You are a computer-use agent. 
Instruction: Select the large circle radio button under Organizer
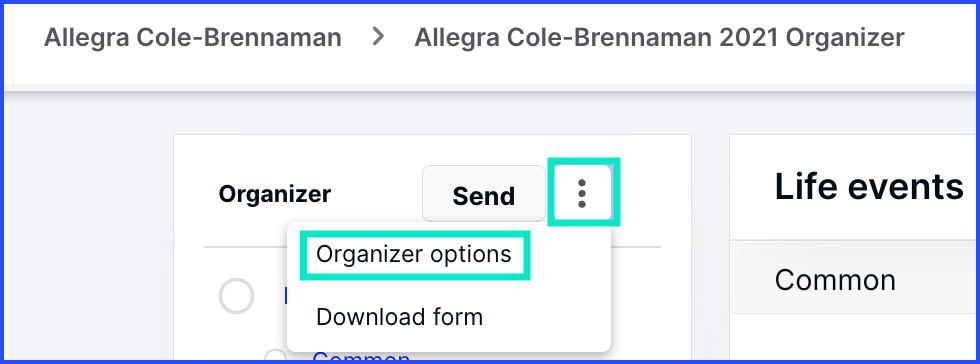coord(237,296)
